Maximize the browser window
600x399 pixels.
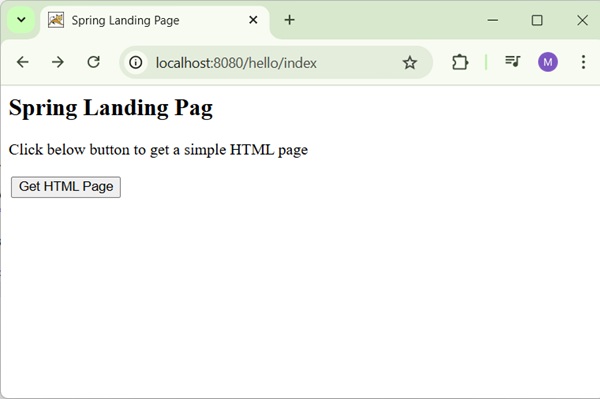pos(537,20)
